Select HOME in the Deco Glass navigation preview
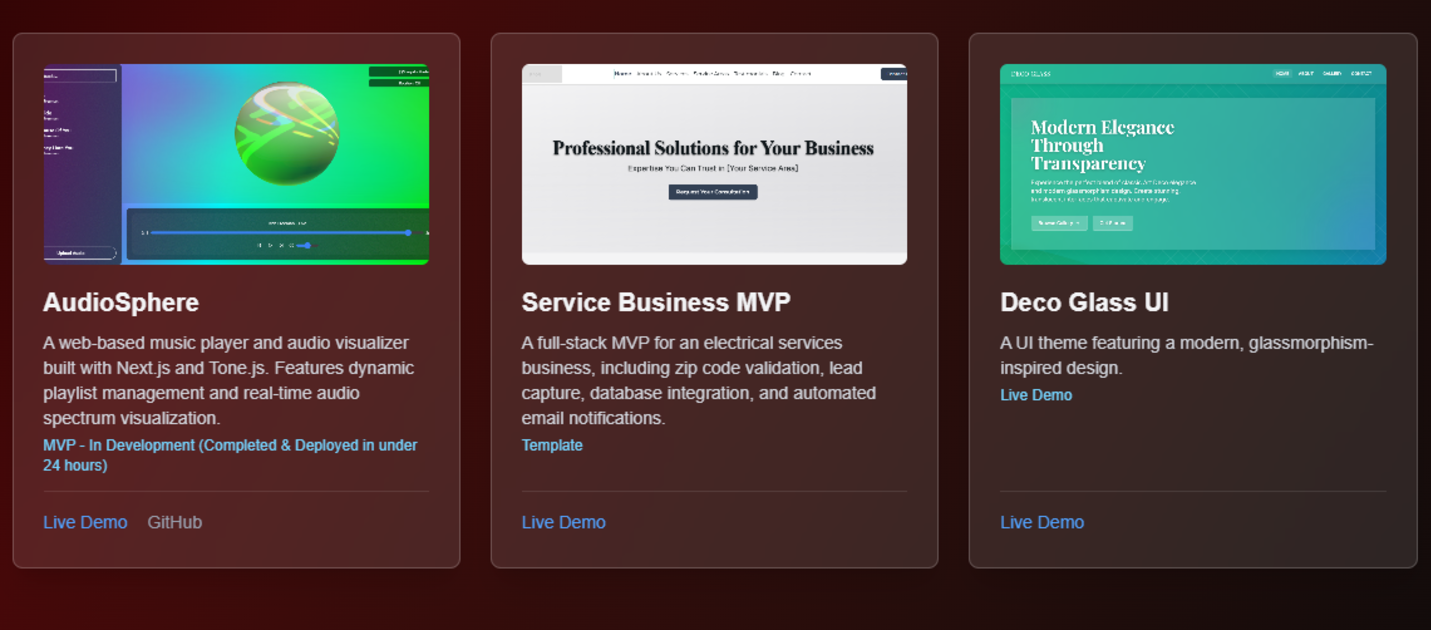The width and height of the screenshot is (1431, 630). click(x=1284, y=72)
